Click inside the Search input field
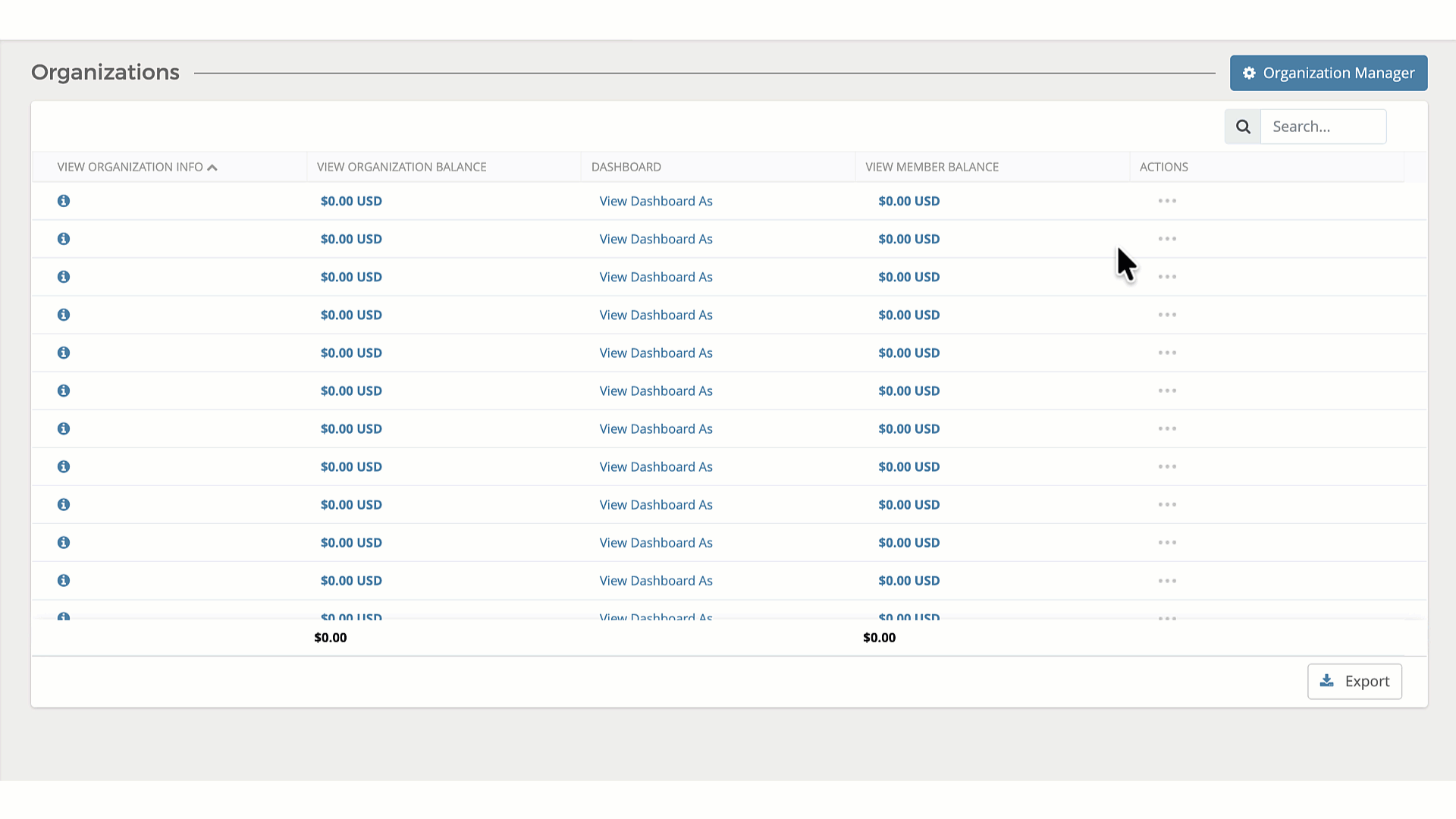The width and height of the screenshot is (1456, 819). coord(1323,126)
